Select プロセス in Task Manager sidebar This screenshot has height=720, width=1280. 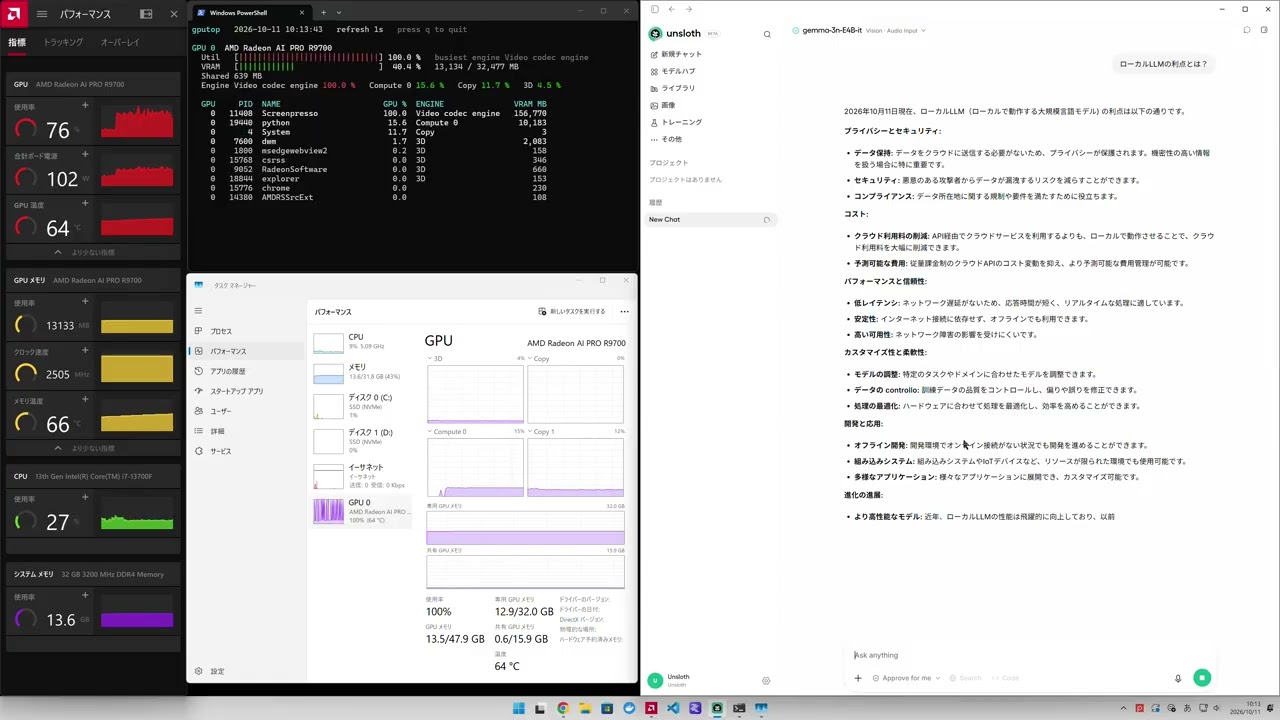coord(246,331)
